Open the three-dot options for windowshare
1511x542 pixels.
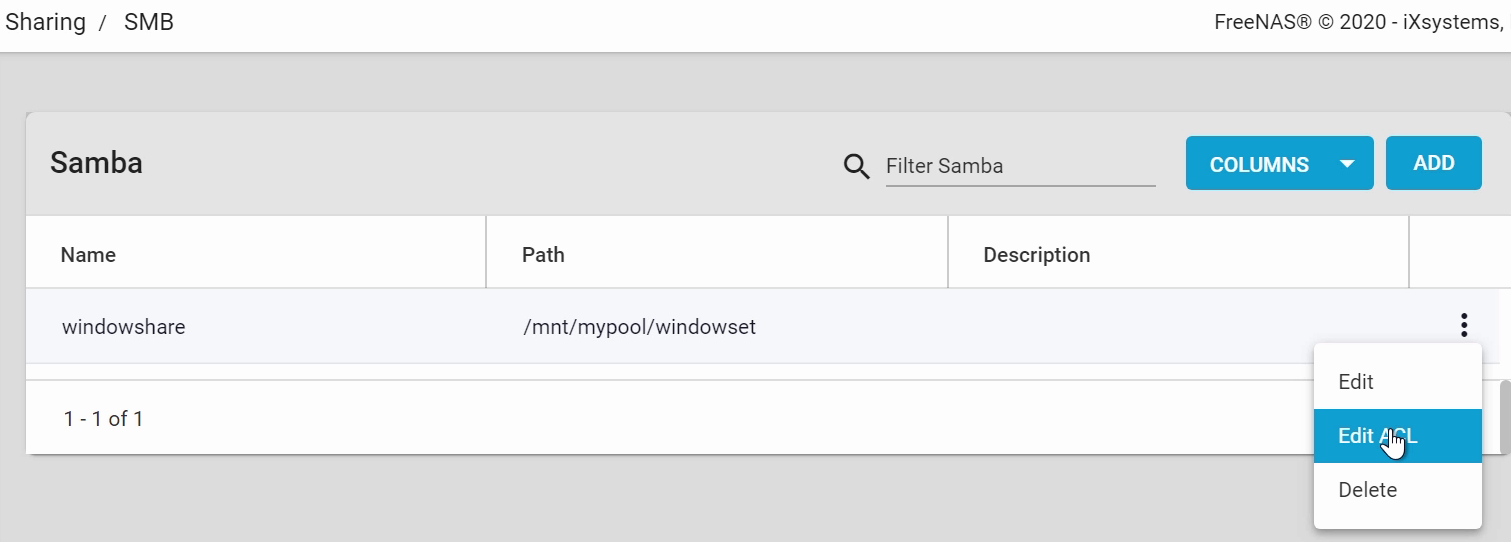coord(1464,325)
